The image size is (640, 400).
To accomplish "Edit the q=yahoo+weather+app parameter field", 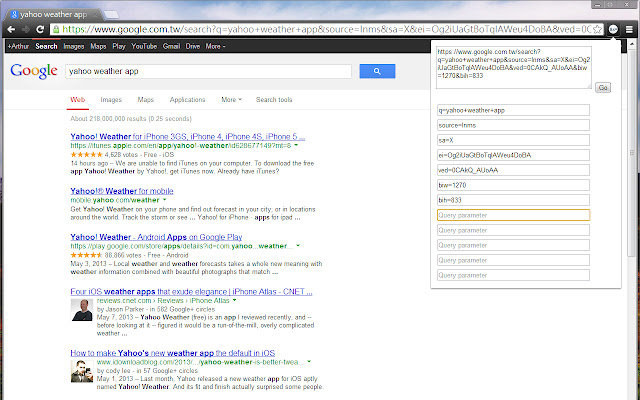I will coord(513,110).
